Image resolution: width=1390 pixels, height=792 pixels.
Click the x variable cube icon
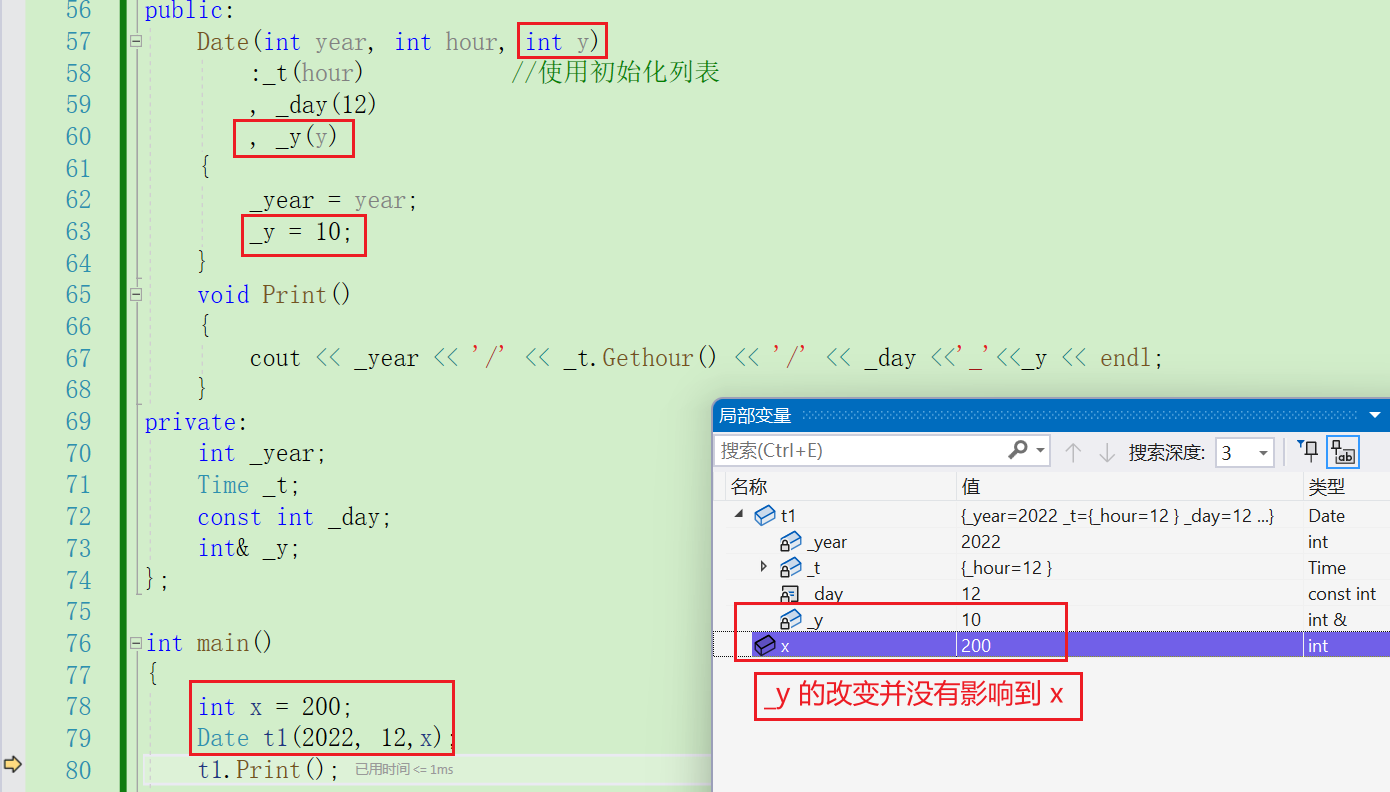(x=765, y=646)
